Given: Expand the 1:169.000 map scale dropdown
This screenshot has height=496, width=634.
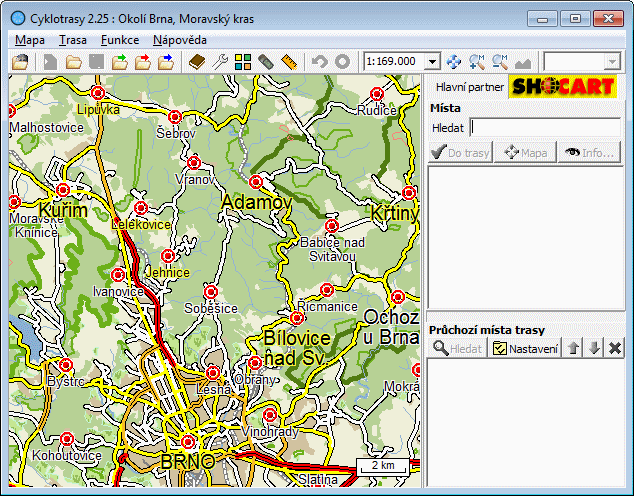Looking at the screenshot, I should (432, 62).
